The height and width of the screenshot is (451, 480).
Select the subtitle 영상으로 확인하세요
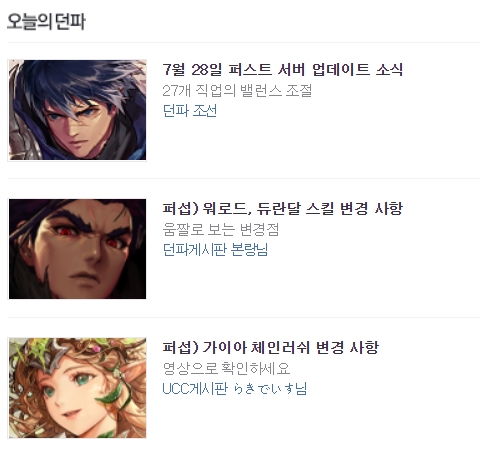coord(226,368)
